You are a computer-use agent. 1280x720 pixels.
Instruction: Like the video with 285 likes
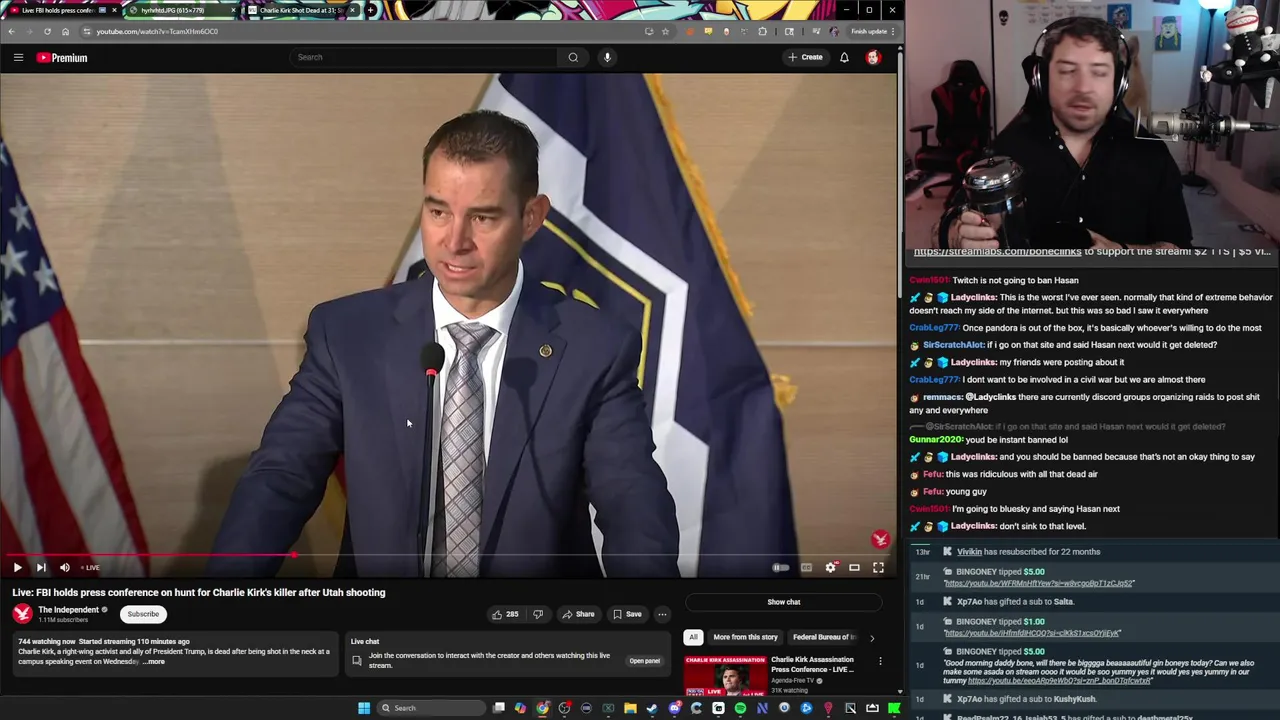(x=505, y=614)
